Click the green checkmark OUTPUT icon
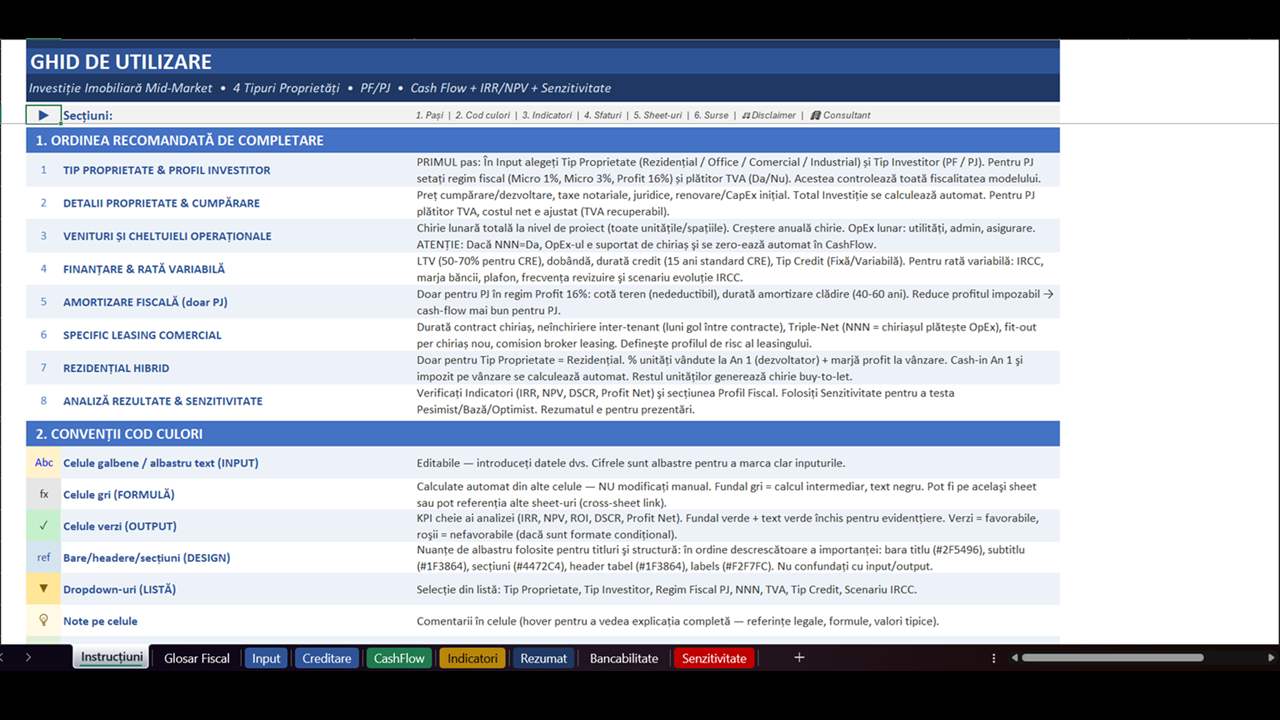1280x720 pixels. (x=44, y=526)
